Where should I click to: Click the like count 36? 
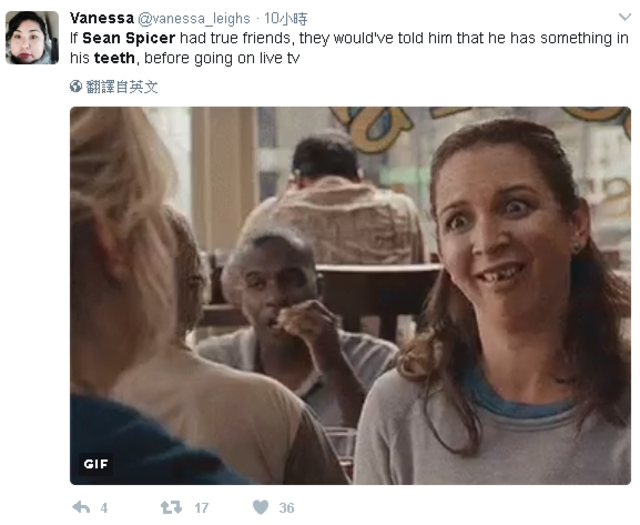pos(287,508)
